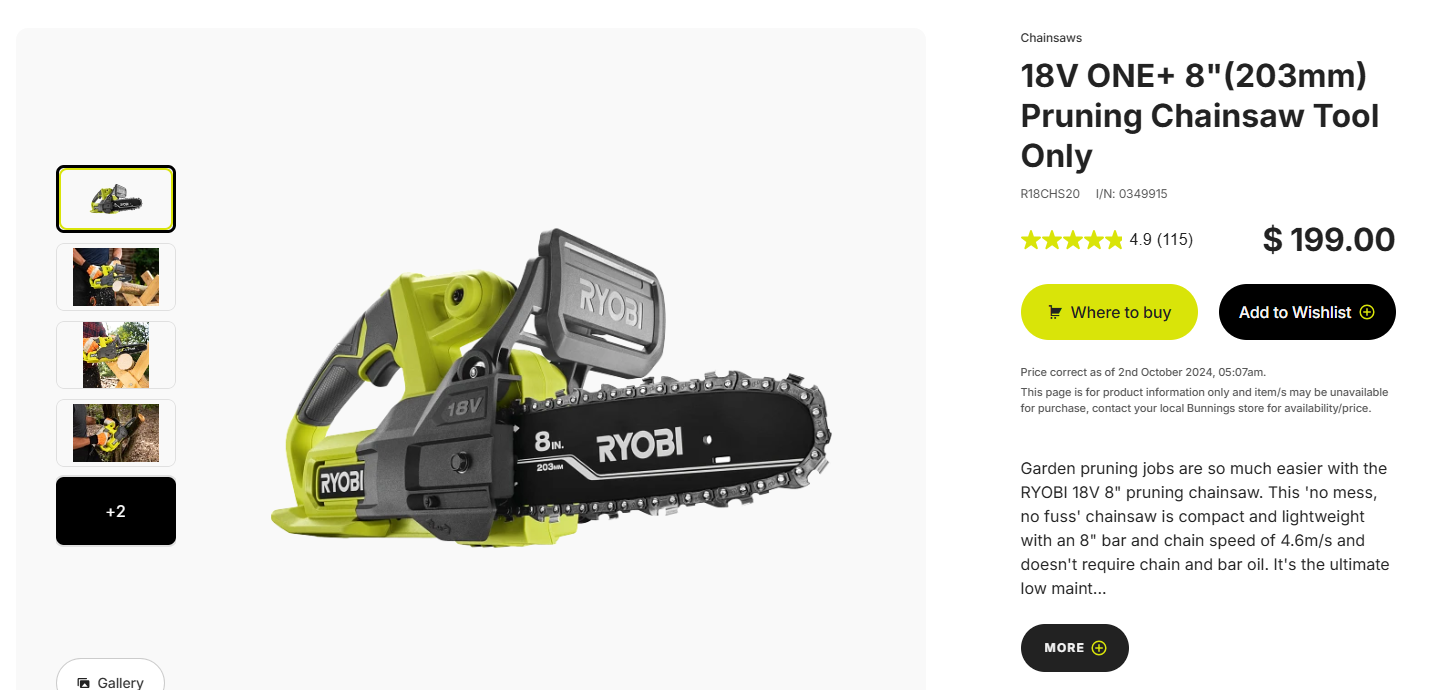Click the Where to buy button
This screenshot has height=690, width=1436.
1109,312
